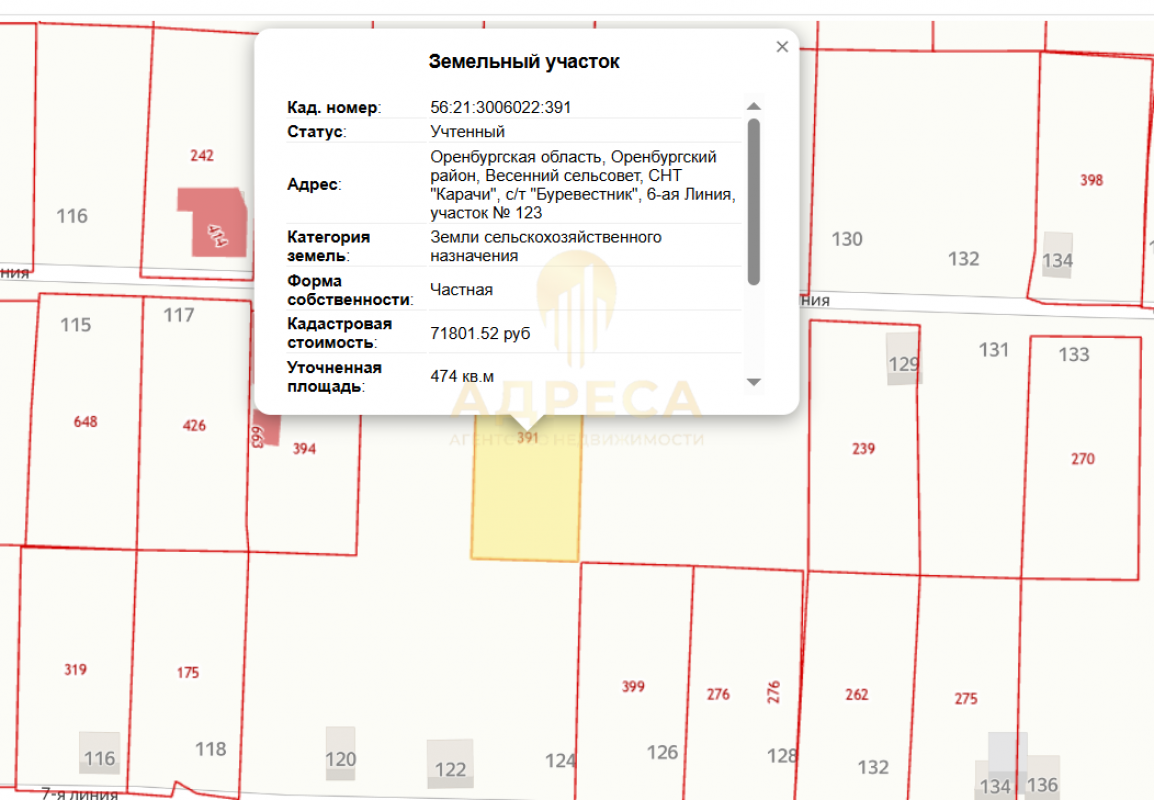
Task: Select parcel labeled 242 on the map
Action: click(202, 156)
